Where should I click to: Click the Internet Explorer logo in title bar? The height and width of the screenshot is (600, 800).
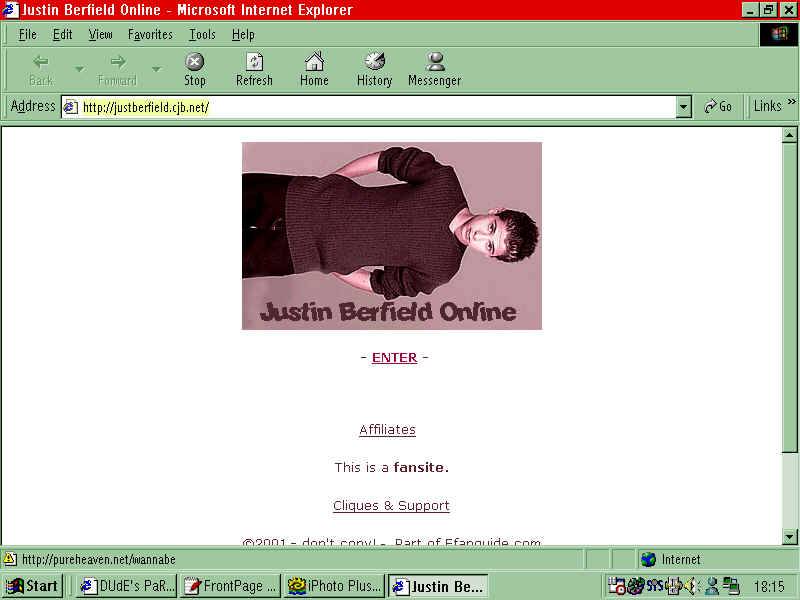10,10
